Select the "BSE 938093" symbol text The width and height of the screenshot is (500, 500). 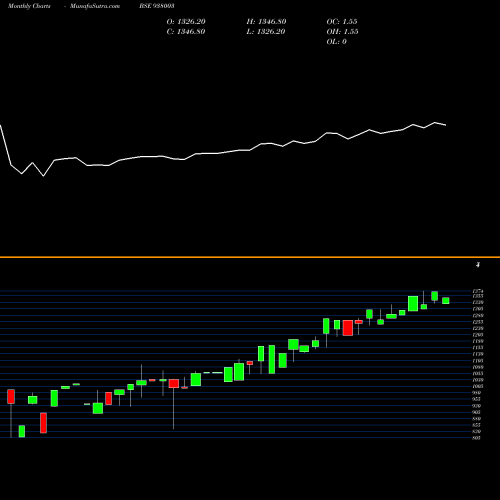tap(157, 6)
